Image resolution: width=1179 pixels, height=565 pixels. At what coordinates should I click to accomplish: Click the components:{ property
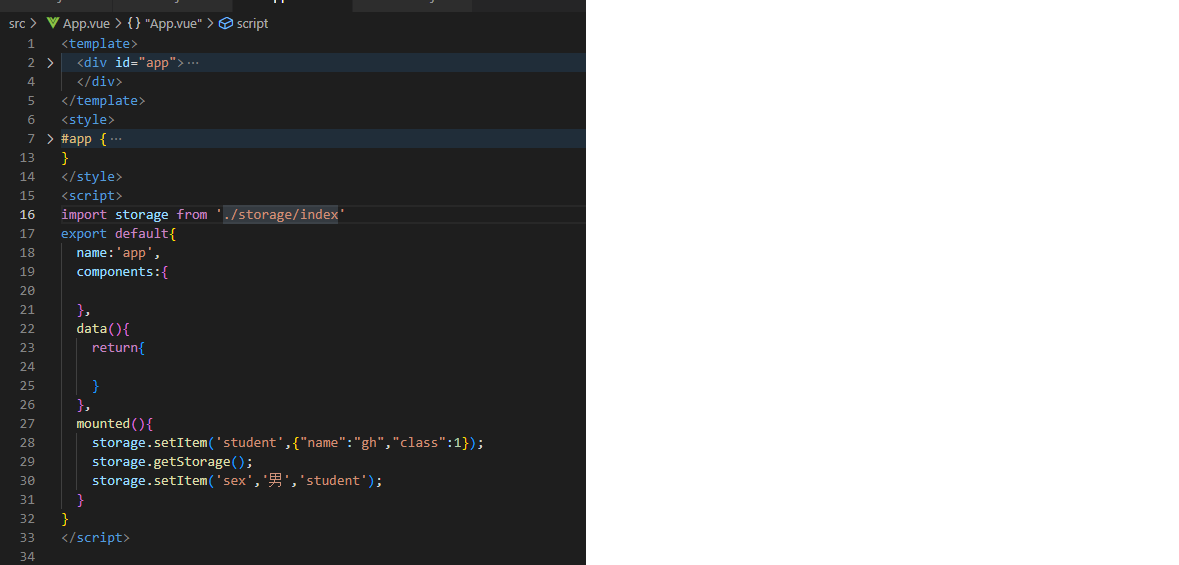pyautogui.click(x=122, y=272)
